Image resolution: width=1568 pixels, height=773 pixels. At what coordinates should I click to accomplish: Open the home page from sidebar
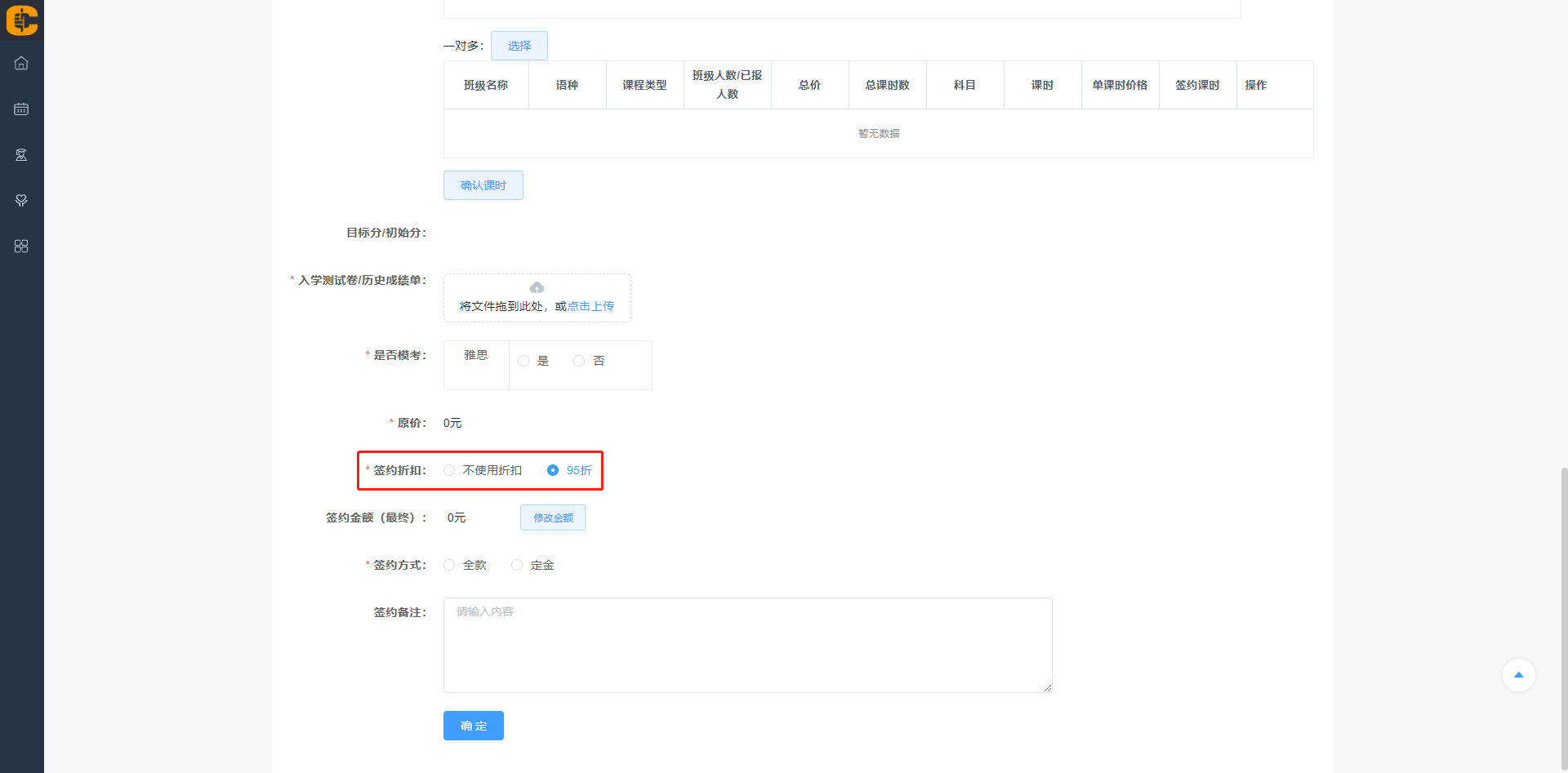(x=21, y=63)
